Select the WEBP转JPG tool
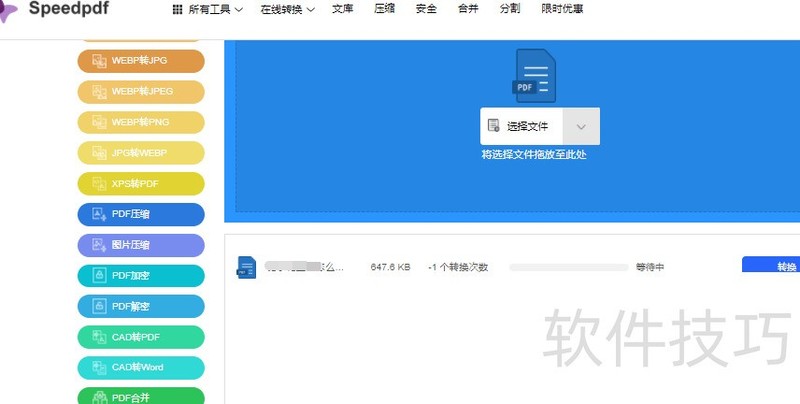800x404 pixels. pyautogui.click(x=141, y=61)
